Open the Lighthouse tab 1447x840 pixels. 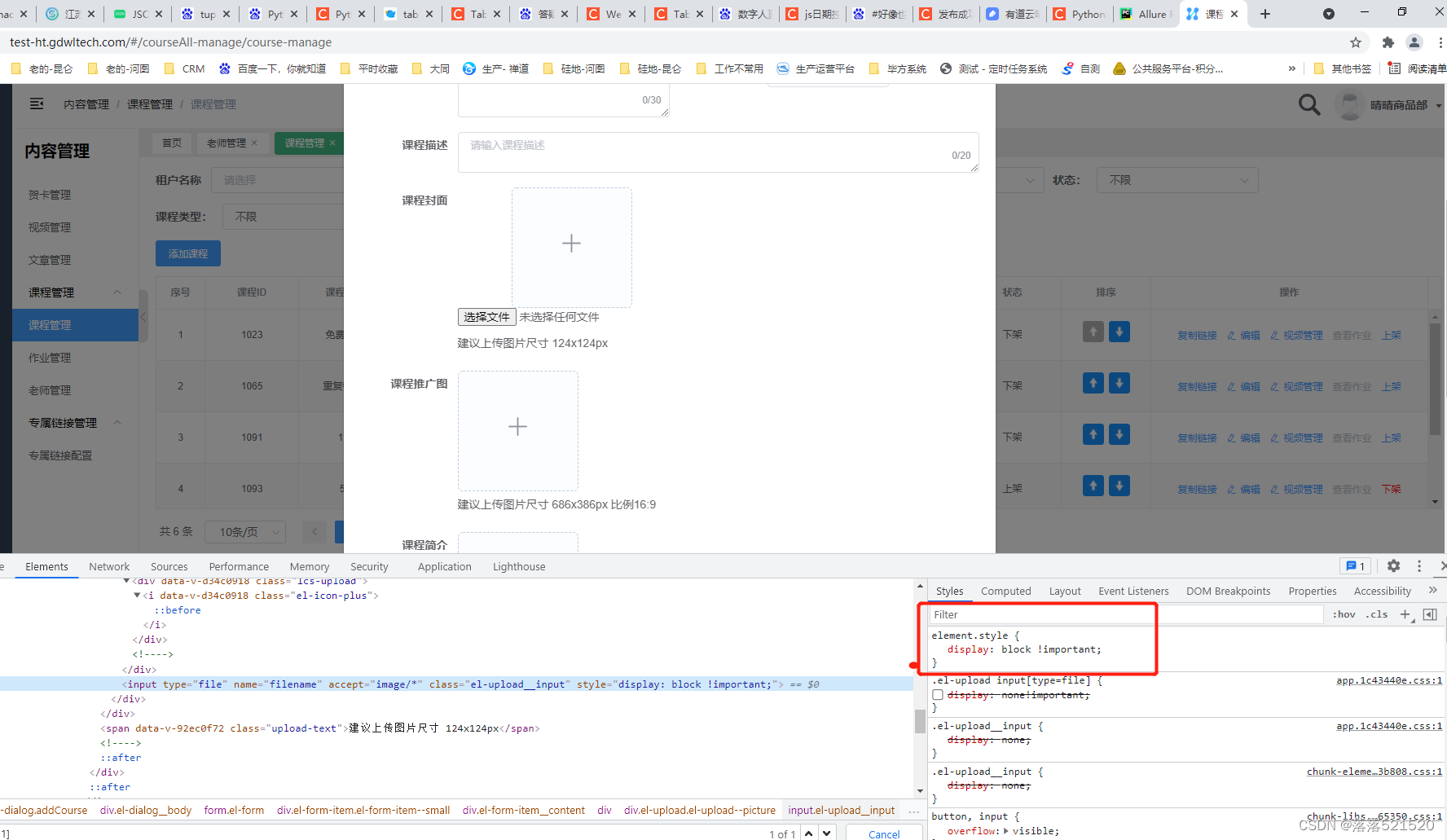(x=519, y=566)
